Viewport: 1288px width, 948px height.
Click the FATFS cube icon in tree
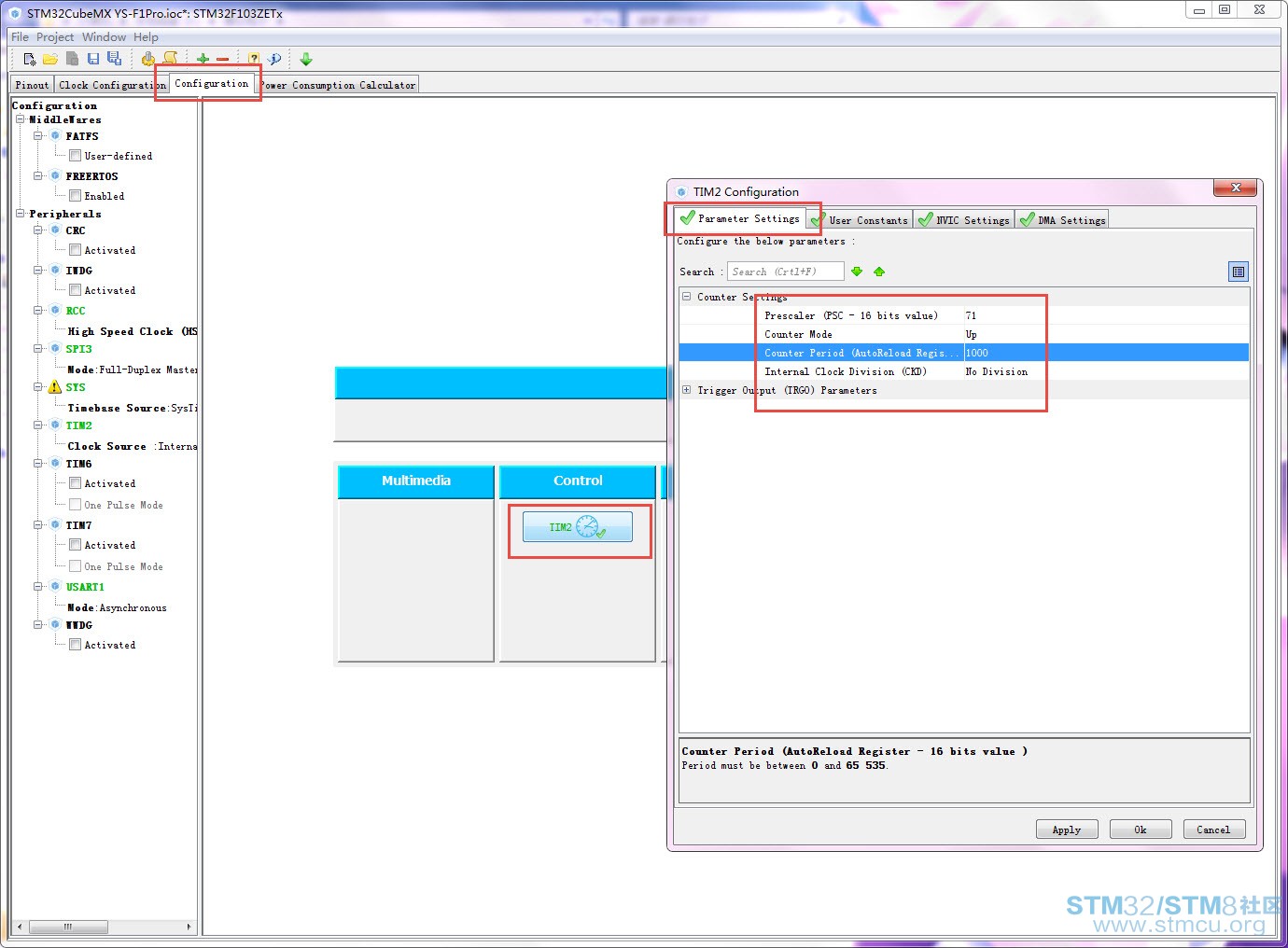[55, 136]
